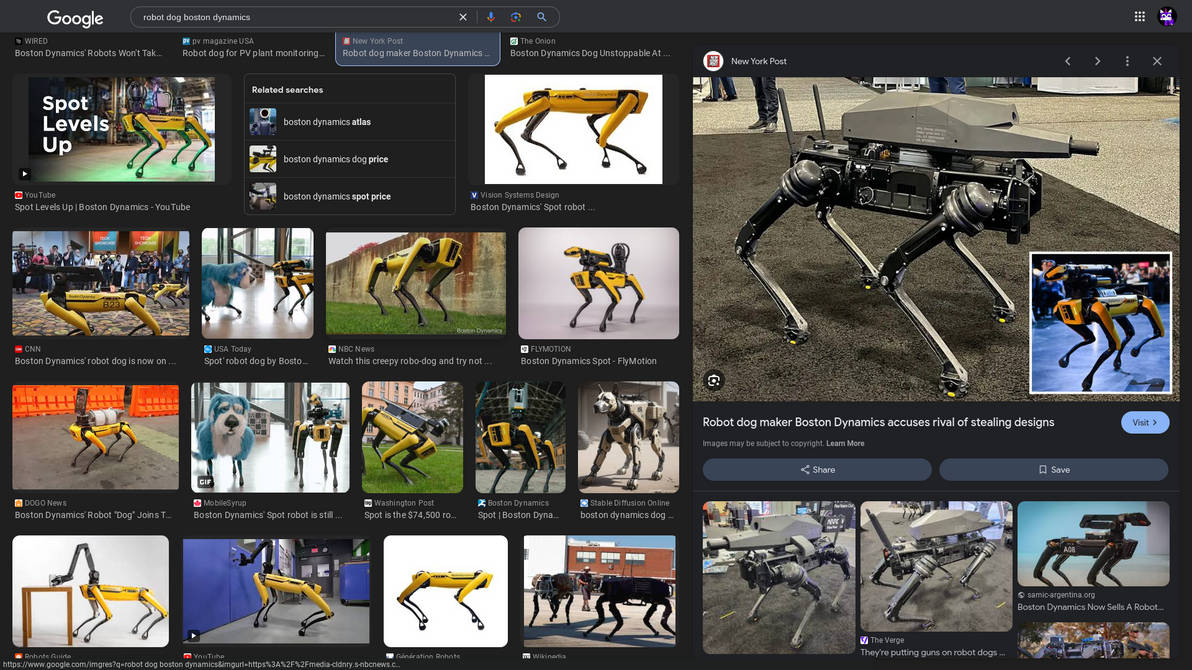This screenshot has height=670, width=1192.
Task: Open the USA Today Spot image
Action: (258, 283)
